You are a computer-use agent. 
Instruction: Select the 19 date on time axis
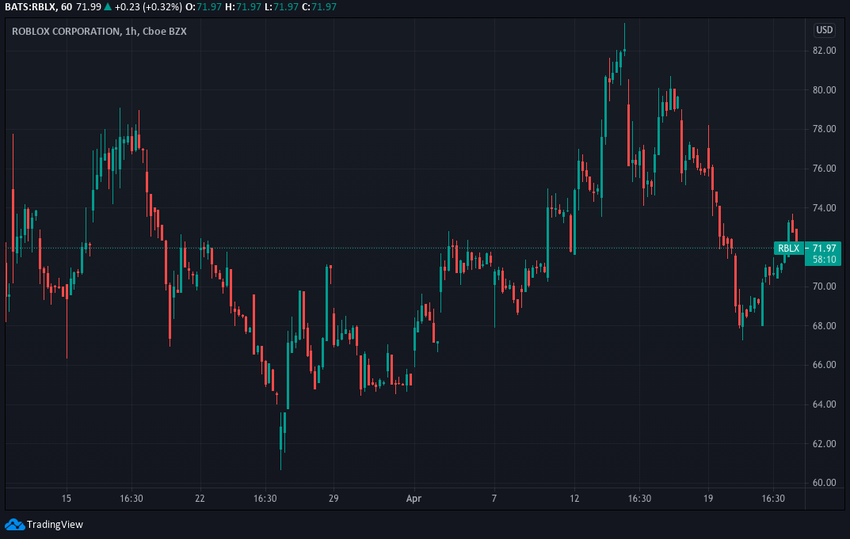pos(708,498)
